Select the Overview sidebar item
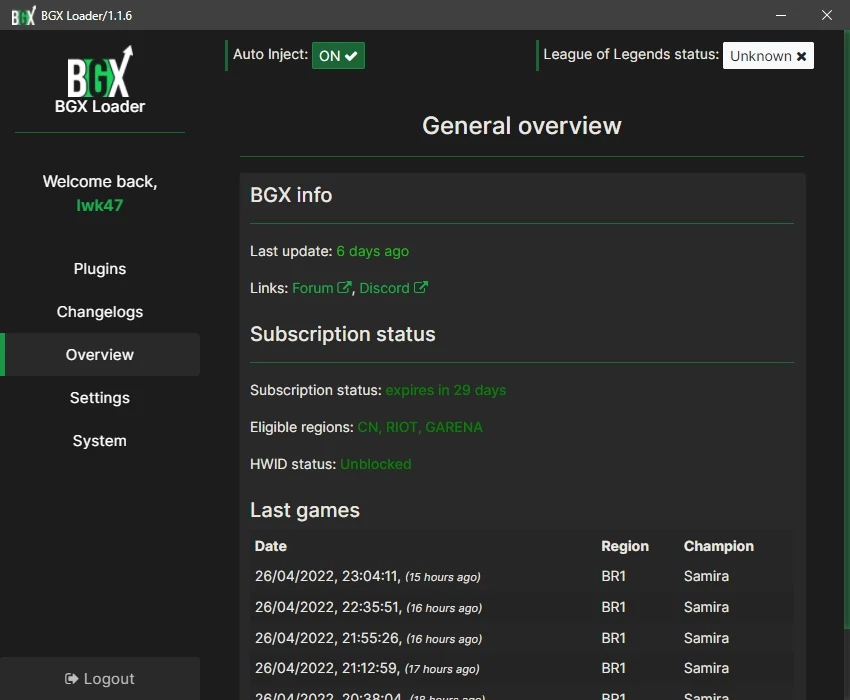The image size is (850, 700). tap(100, 355)
